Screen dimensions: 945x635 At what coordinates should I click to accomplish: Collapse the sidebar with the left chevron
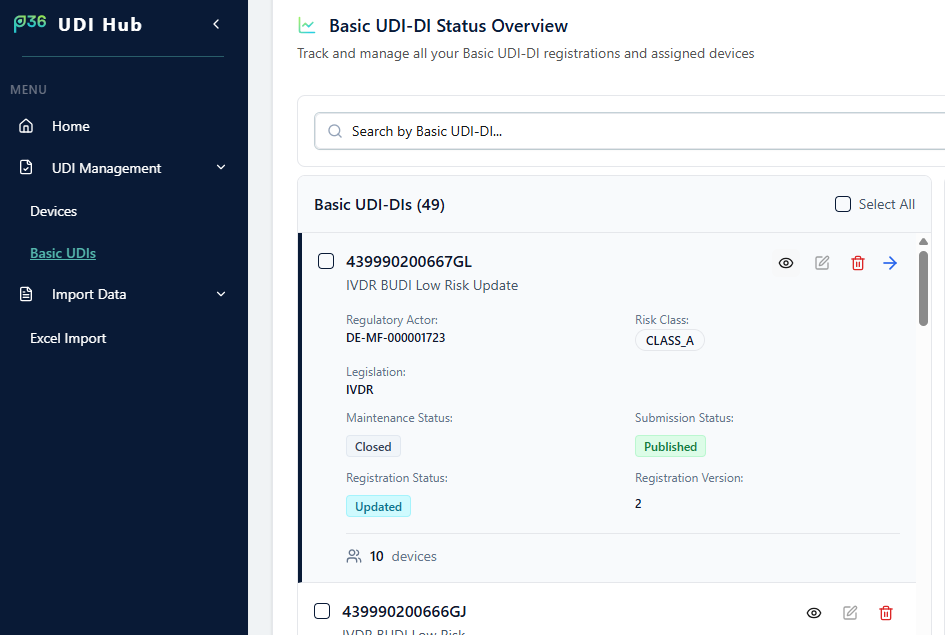[x=216, y=22]
